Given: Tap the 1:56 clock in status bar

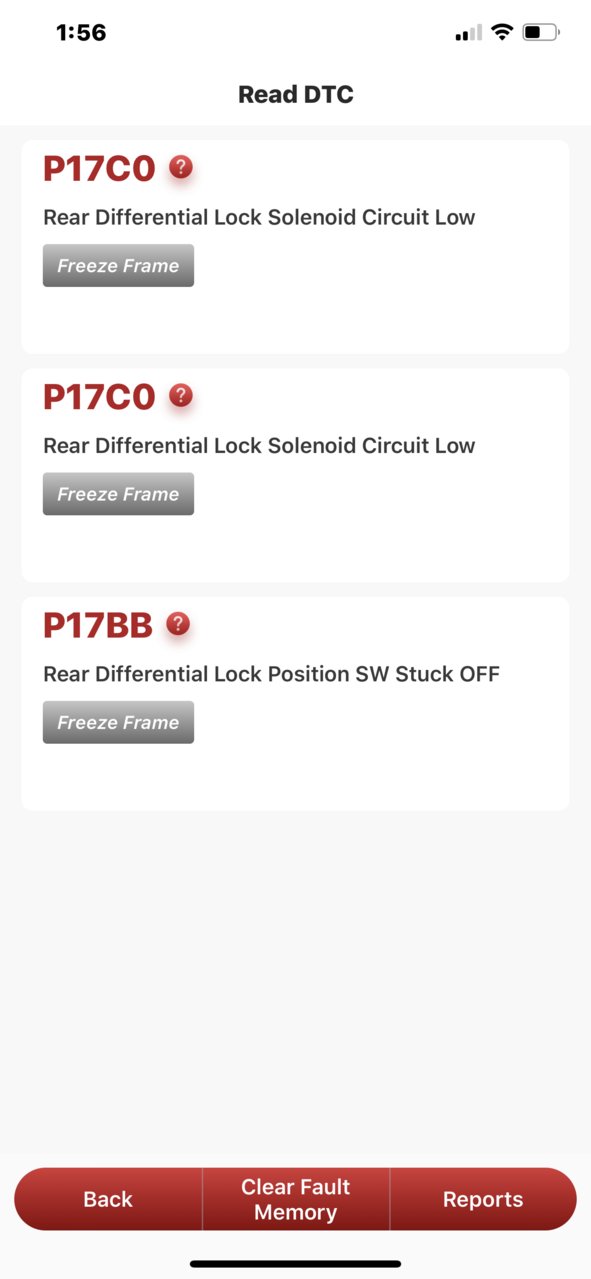Looking at the screenshot, I should click(81, 33).
